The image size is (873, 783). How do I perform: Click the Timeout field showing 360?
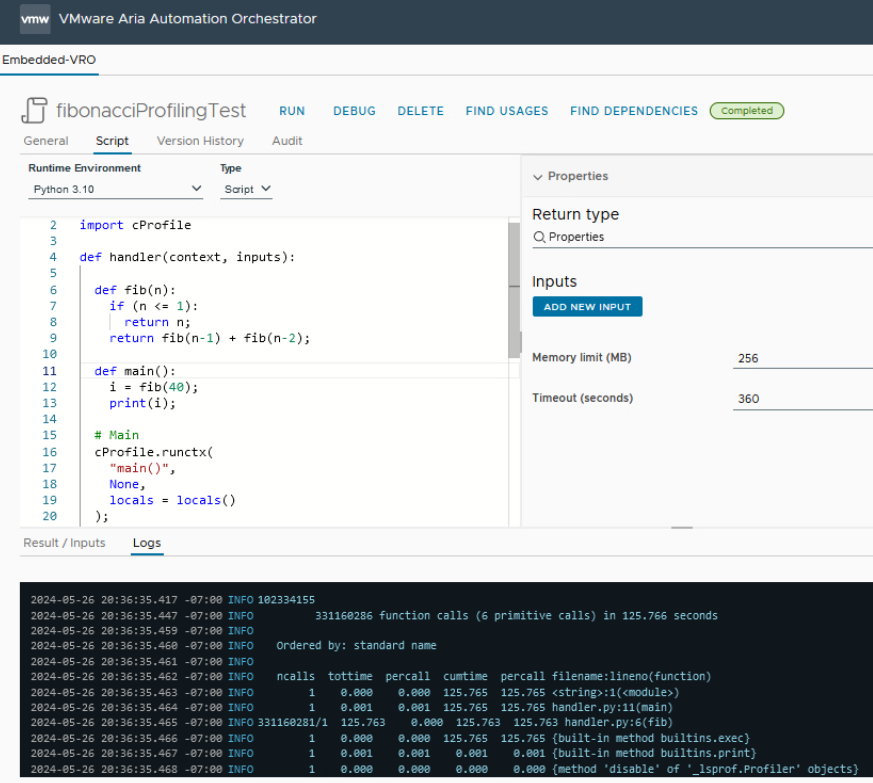point(802,399)
